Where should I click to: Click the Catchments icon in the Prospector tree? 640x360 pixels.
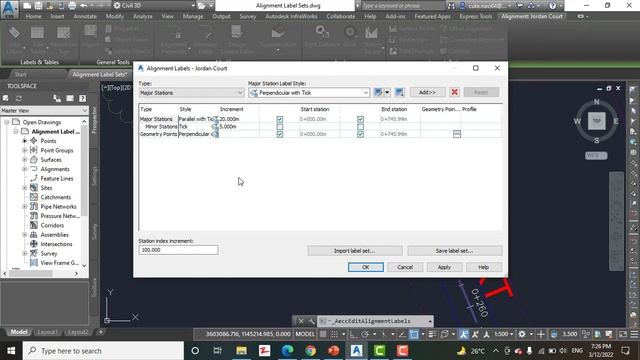click(x=34, y=197)
